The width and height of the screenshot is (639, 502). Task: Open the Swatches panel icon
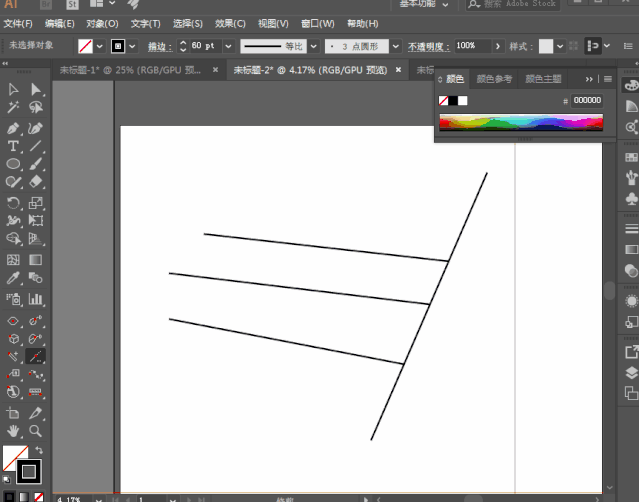pyautogui.click(x=631, y=157)
